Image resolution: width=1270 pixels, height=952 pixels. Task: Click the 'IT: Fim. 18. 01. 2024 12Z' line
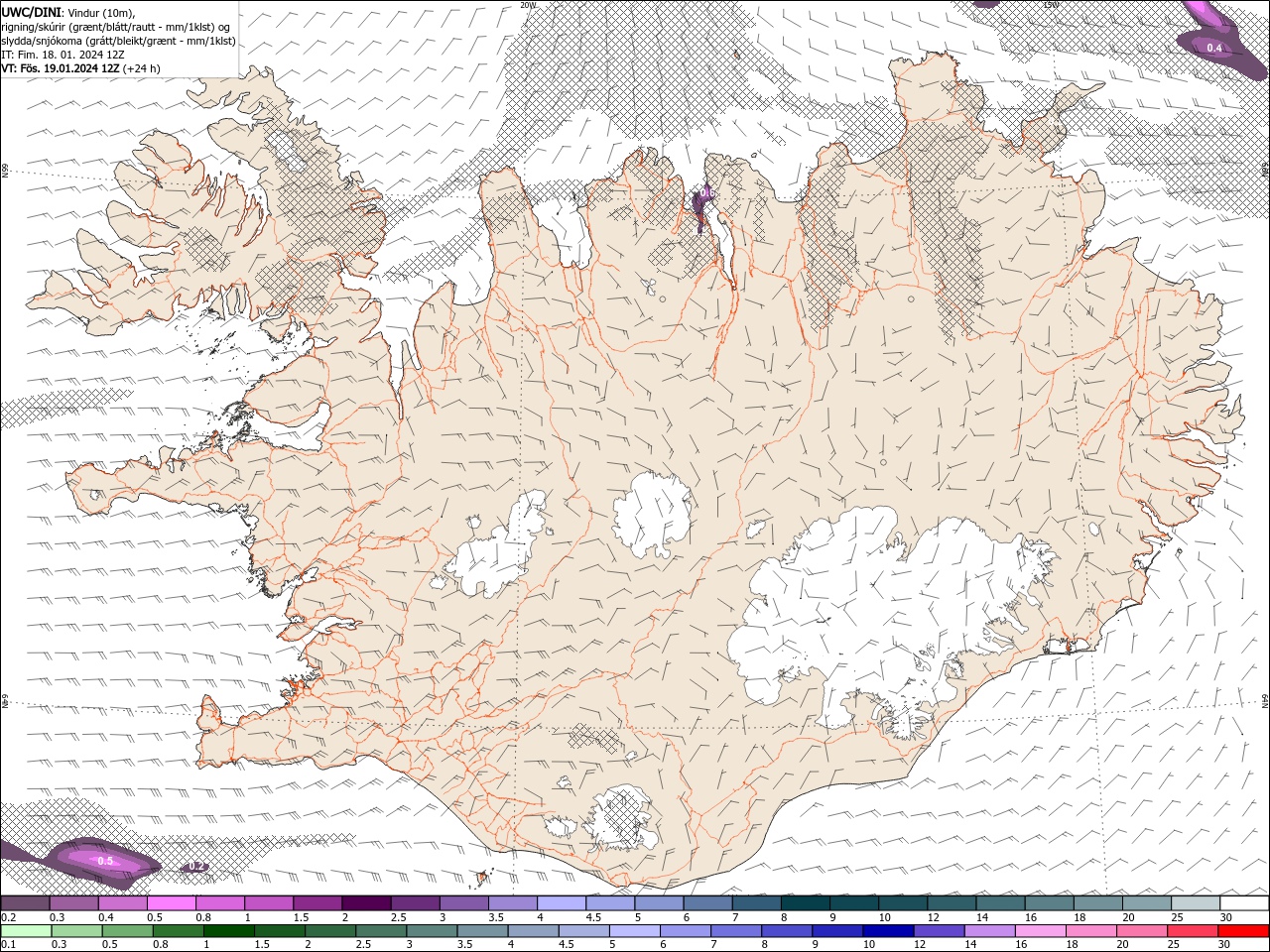point(63,55)
